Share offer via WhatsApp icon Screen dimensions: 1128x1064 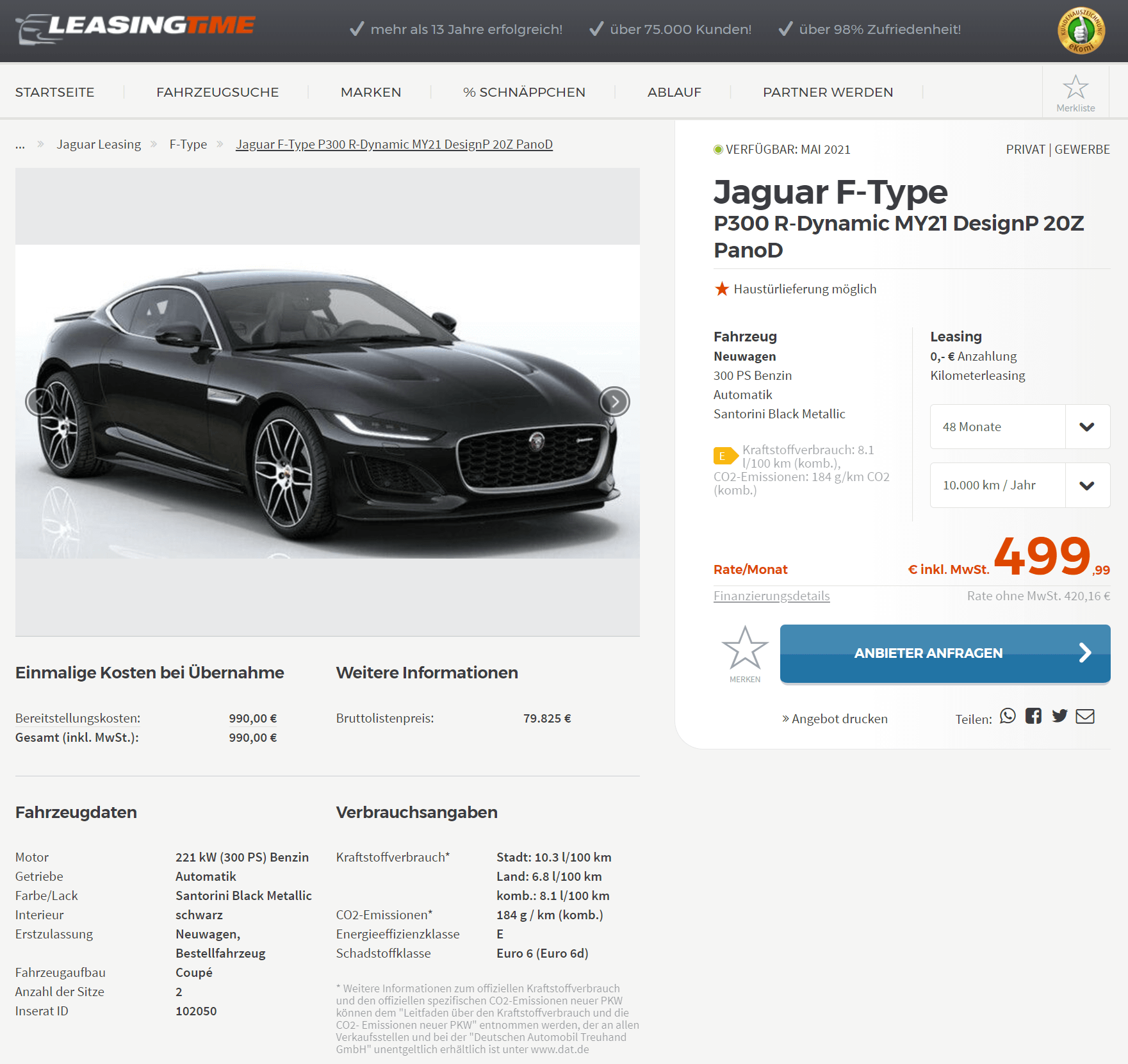[1008, 716]
